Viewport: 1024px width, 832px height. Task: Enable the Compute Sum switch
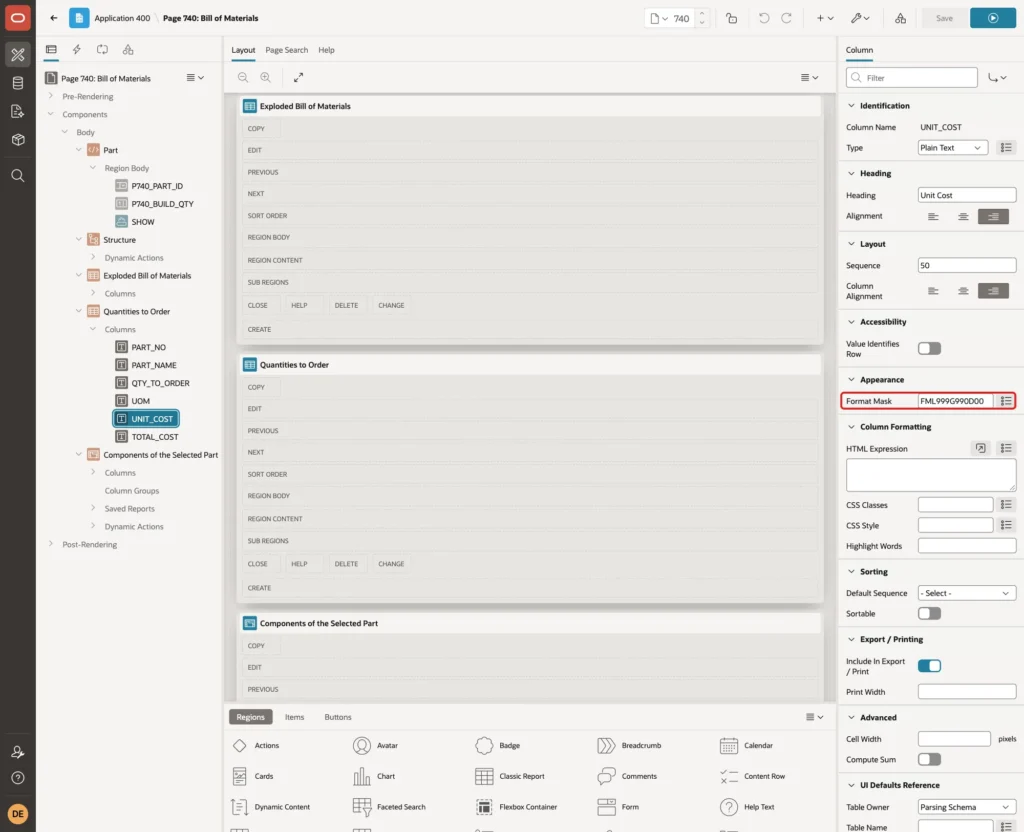(x=929, y=760)
